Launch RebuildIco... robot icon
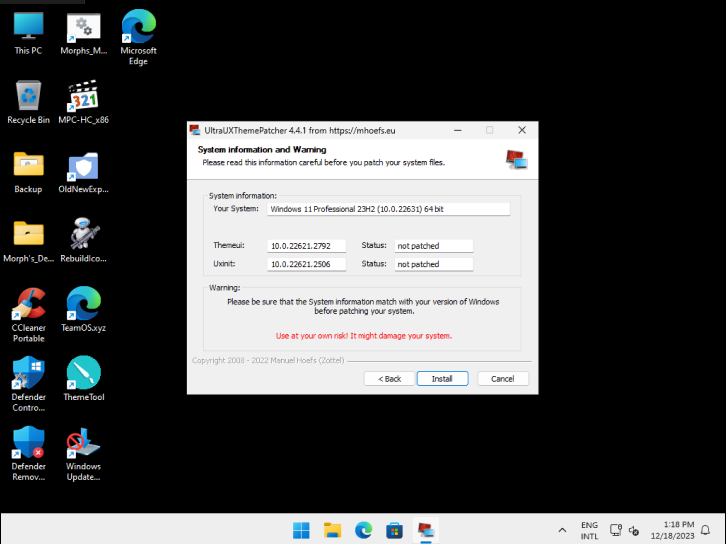The image size is (726, 544). click(83, 240)
